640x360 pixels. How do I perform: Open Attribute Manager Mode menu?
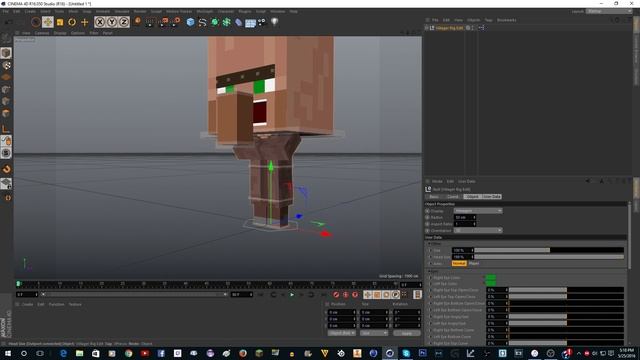coord(437,181)
